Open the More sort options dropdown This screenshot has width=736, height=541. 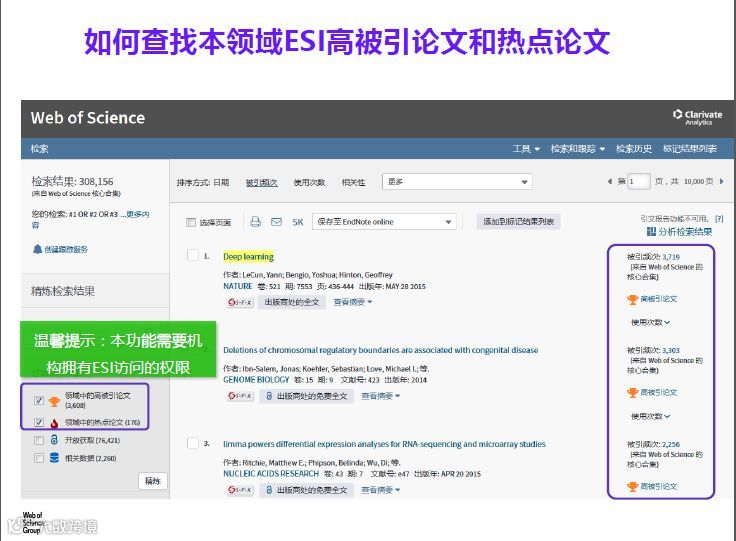point(457,182)
